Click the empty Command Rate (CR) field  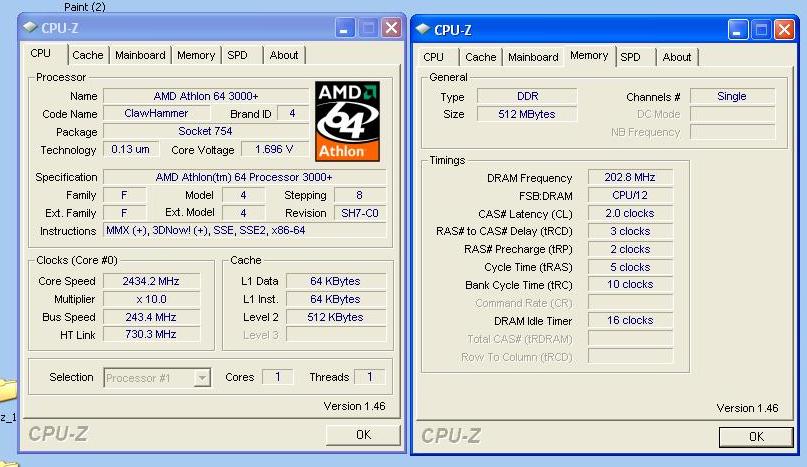tap(630, 302)
